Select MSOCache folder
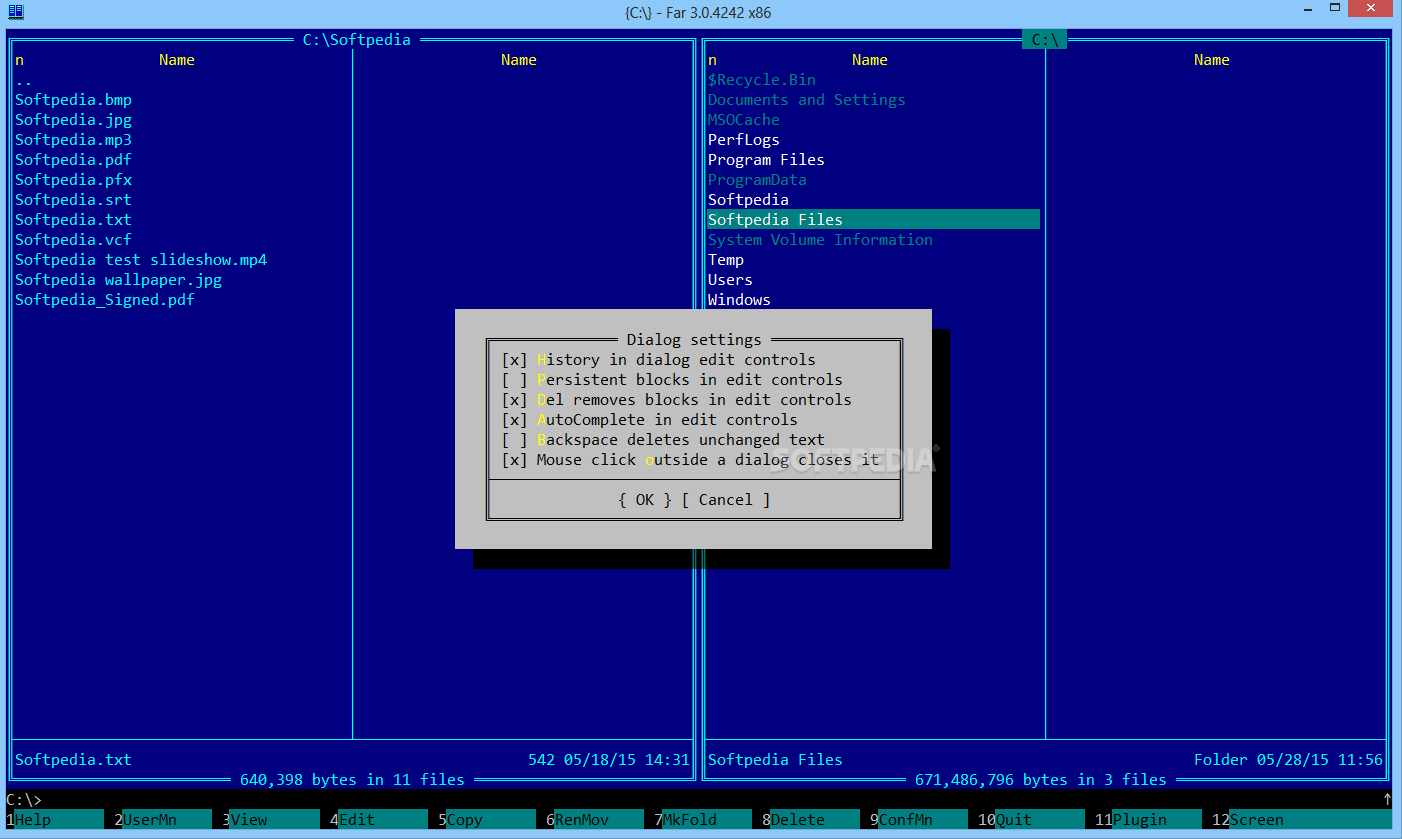 [744, 120]
